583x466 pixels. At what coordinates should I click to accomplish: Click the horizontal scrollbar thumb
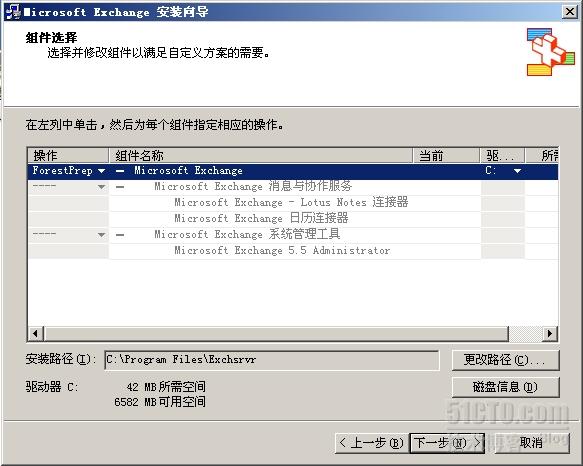(x=276, y=334)
